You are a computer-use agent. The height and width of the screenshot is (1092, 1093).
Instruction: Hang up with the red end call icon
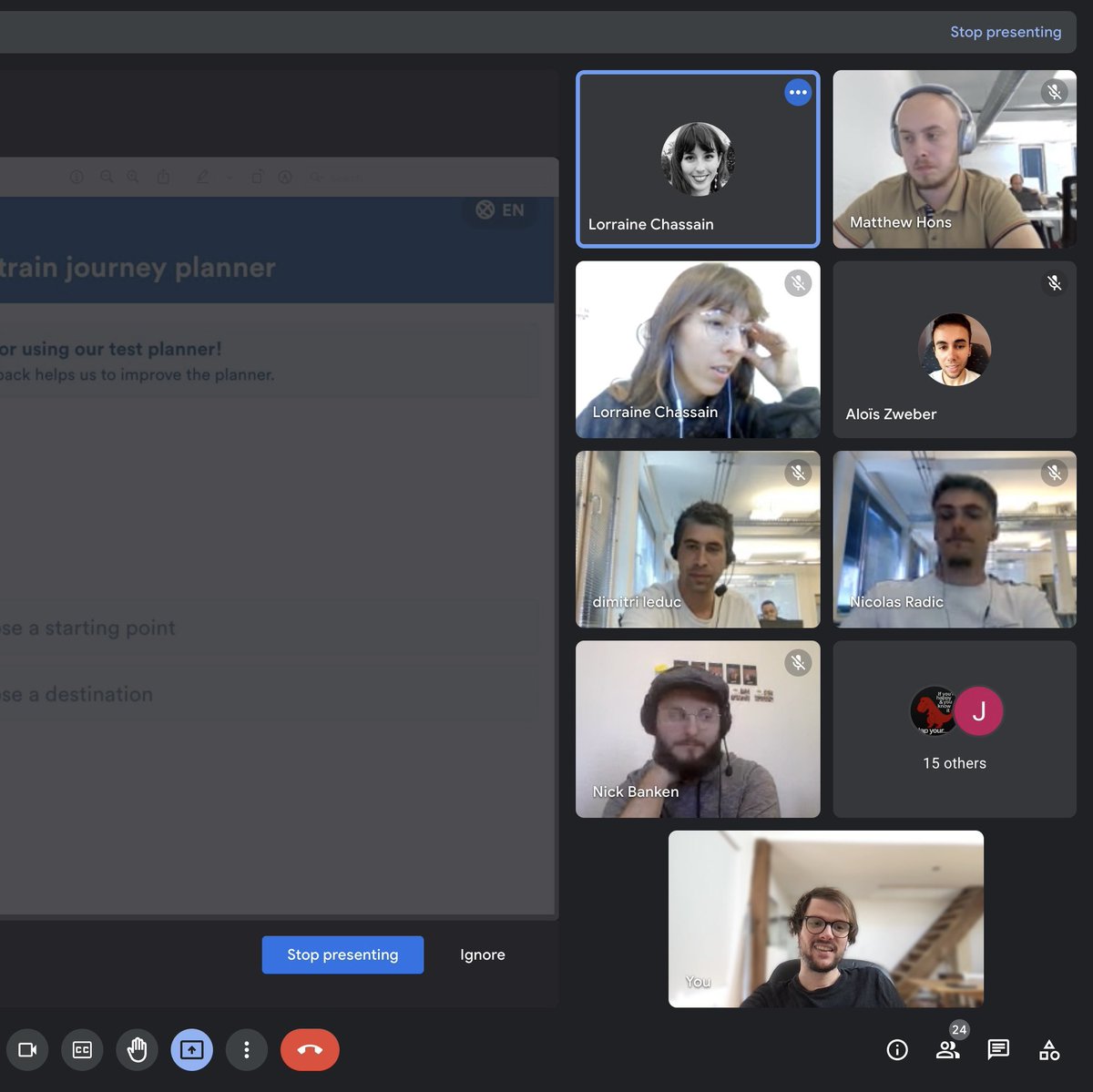point(310,1049)
